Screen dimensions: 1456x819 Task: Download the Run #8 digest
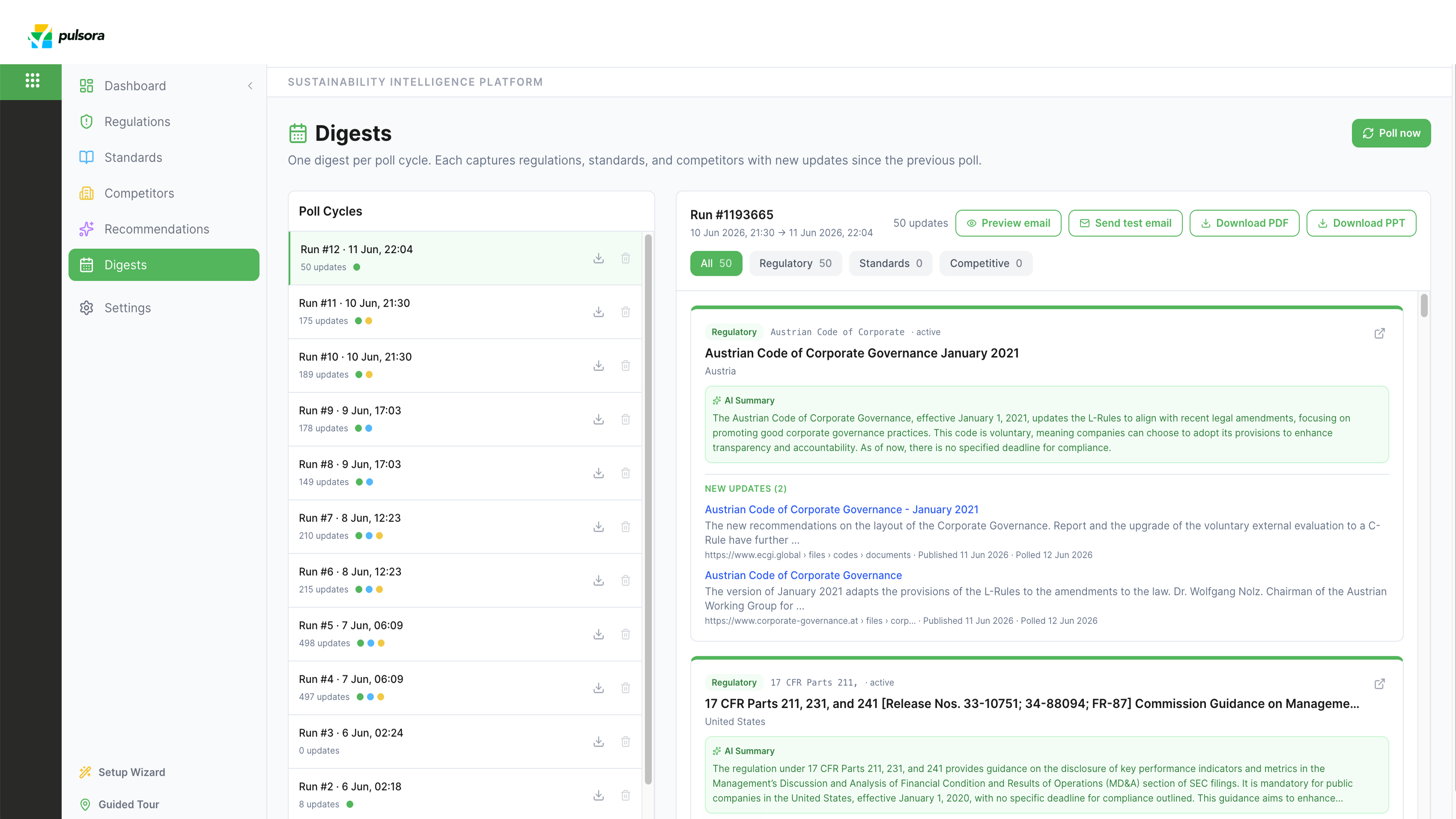click(x=599, y=473)
